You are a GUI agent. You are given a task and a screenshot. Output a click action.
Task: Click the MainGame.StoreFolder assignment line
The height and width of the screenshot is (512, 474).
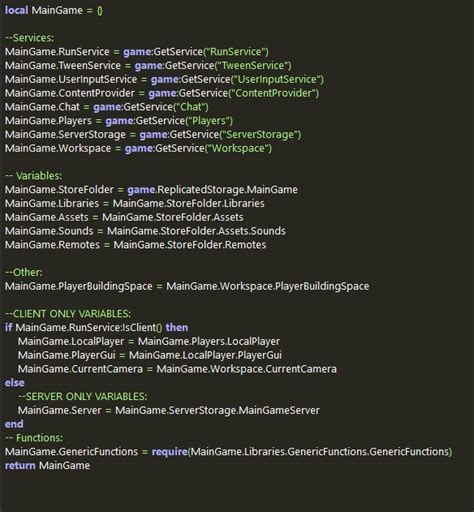tap(151, 190)
